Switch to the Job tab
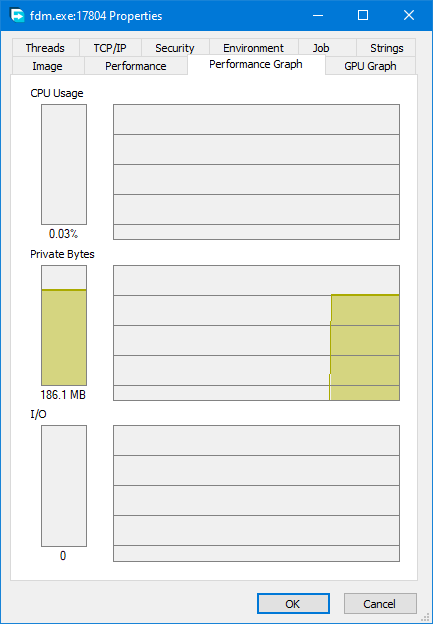This screenshot has width=433, height=624. (x=321, y=48)
